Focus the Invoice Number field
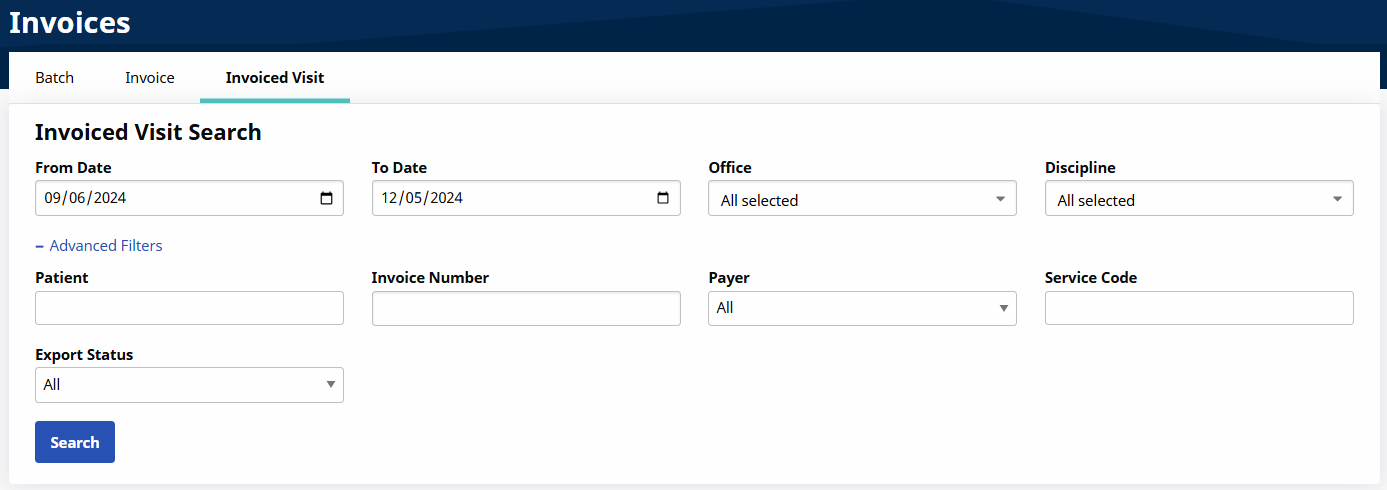Viewport: 1387px width, 490px height. (526, 308)
